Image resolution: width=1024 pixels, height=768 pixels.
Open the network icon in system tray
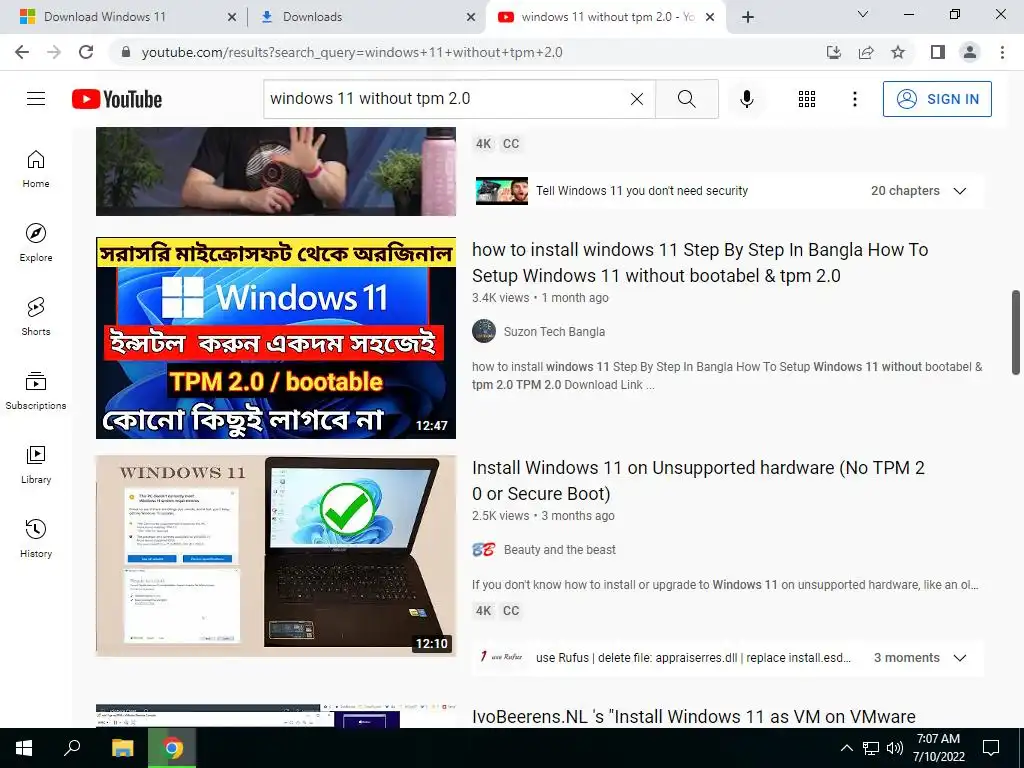(x=871, y=748)
